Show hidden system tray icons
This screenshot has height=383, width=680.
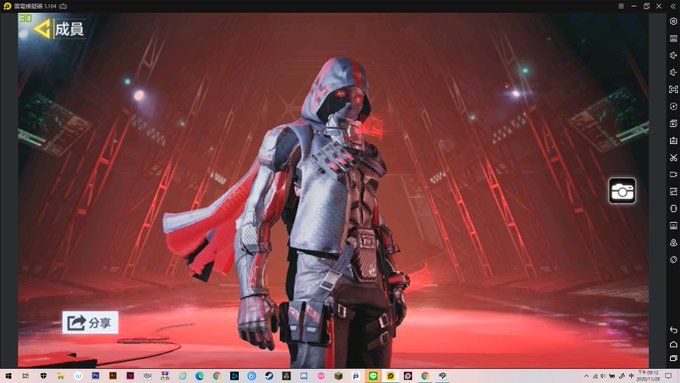click(586, 376)
